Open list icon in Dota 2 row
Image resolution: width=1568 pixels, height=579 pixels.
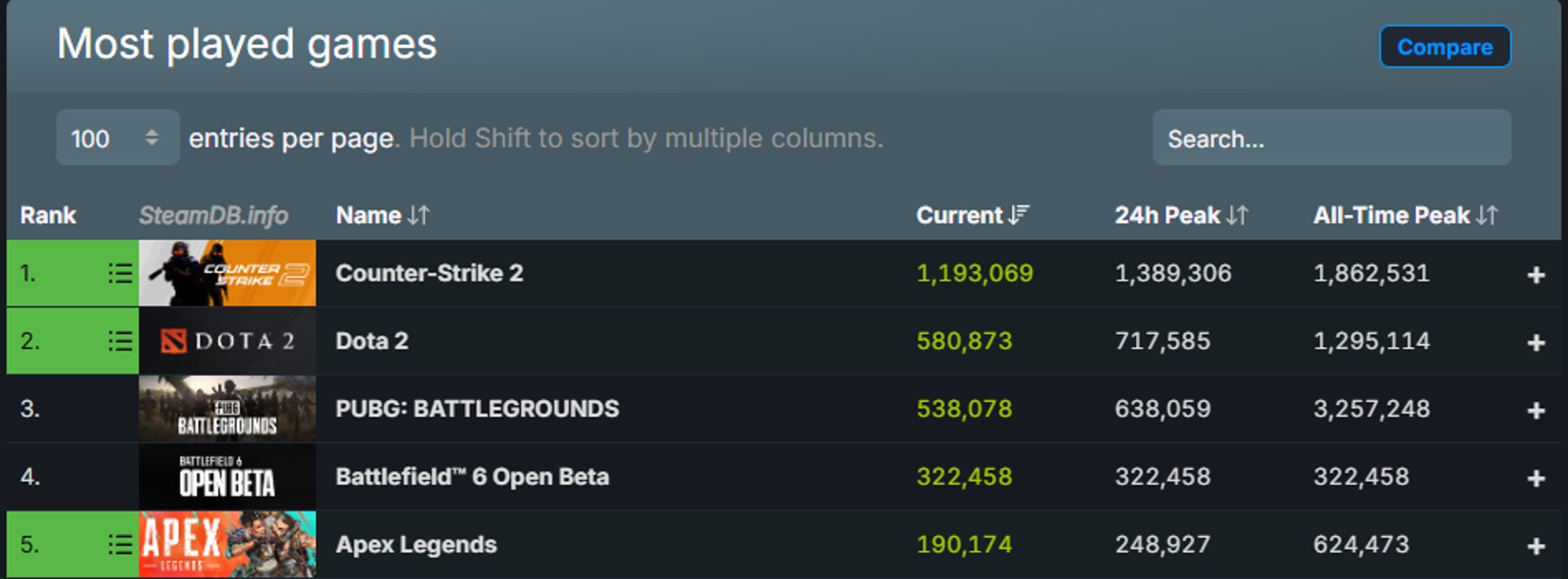coord(120,341)
